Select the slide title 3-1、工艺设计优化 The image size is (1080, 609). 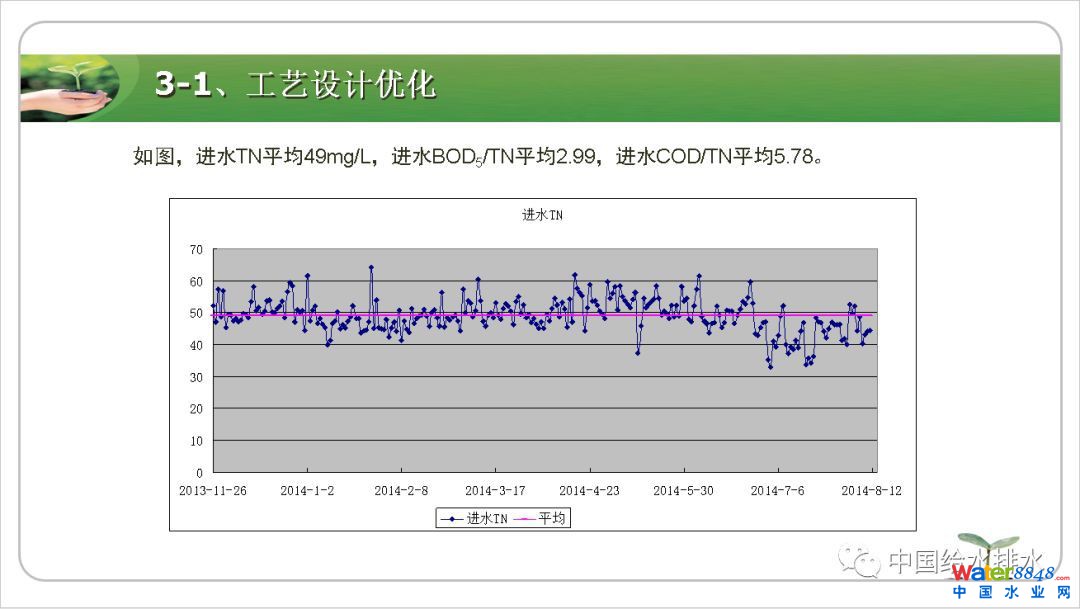pyautogui.click(x=295, y=85)
